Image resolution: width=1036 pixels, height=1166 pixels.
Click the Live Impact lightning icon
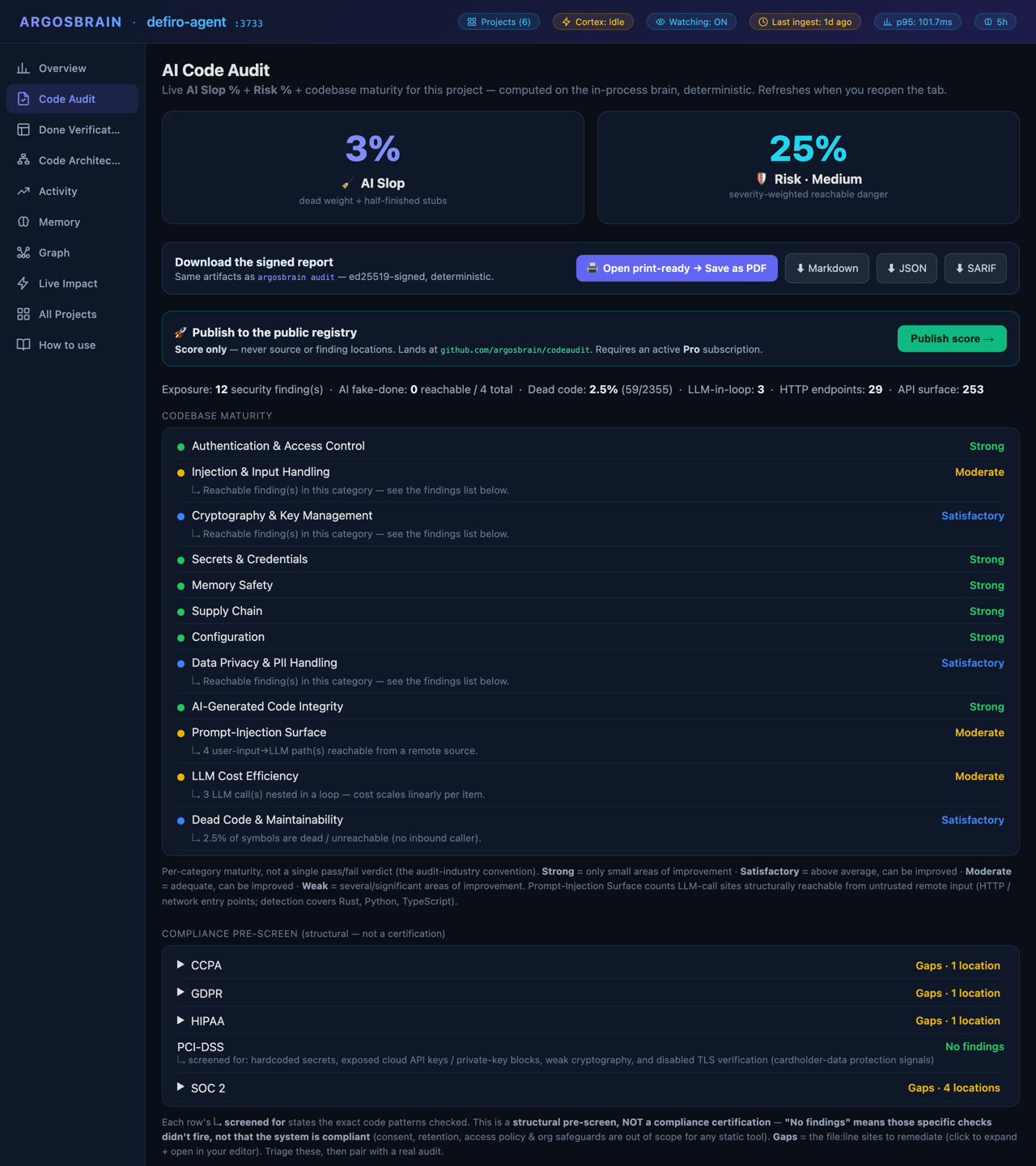23,283
